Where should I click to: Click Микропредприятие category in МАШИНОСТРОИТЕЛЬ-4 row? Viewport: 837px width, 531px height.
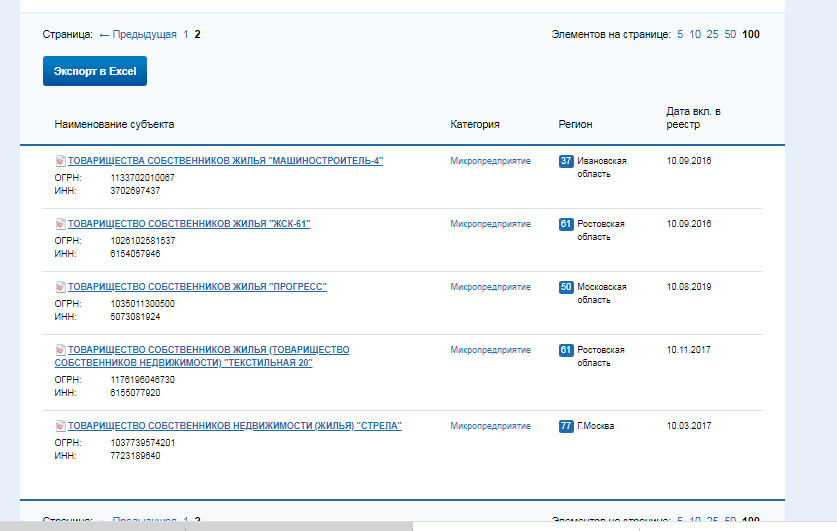click(491, 161)
